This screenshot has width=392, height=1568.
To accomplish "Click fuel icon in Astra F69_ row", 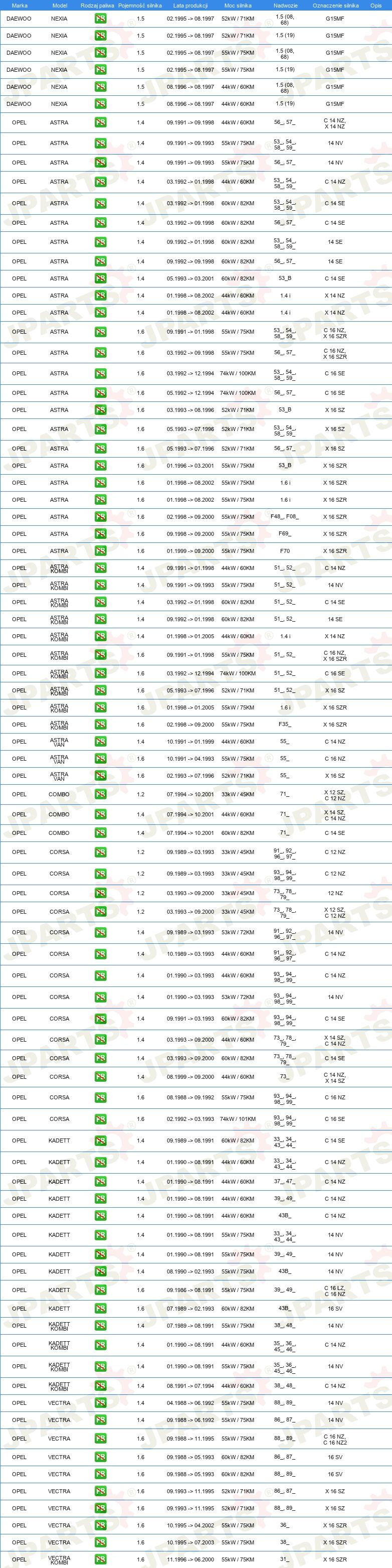I will coord(100,534).
